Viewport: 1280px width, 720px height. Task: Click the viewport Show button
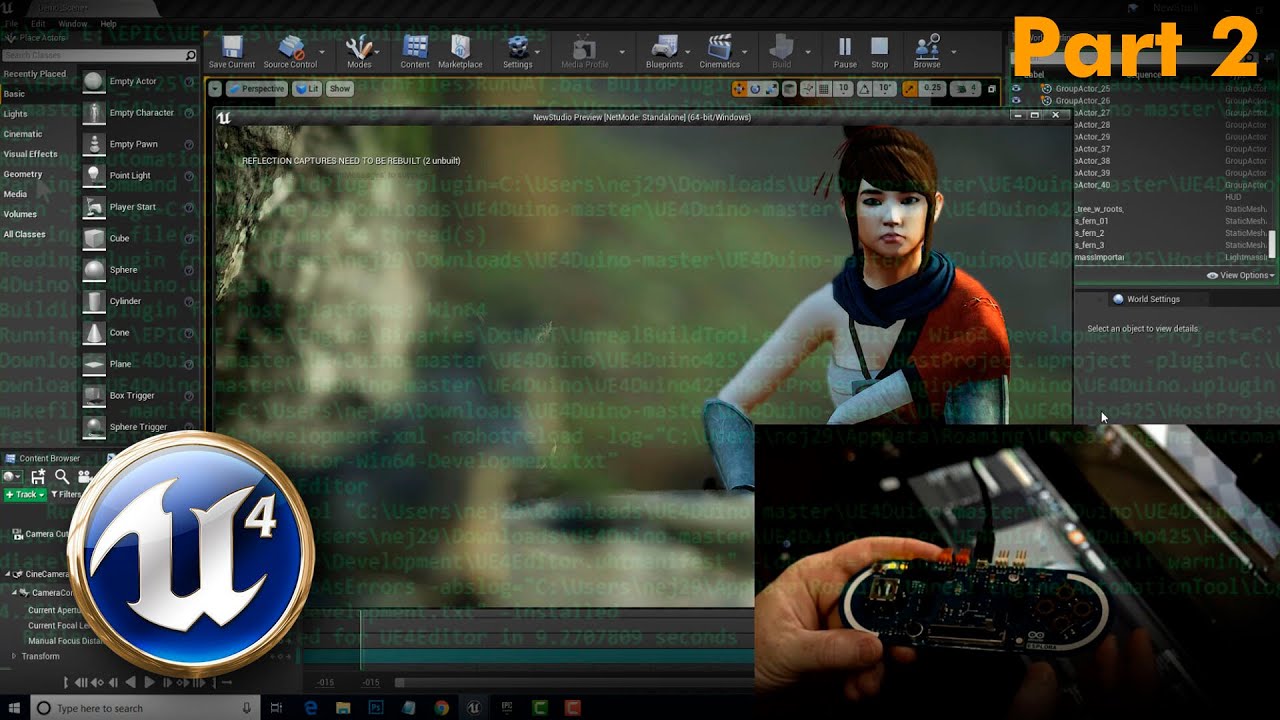340,89
